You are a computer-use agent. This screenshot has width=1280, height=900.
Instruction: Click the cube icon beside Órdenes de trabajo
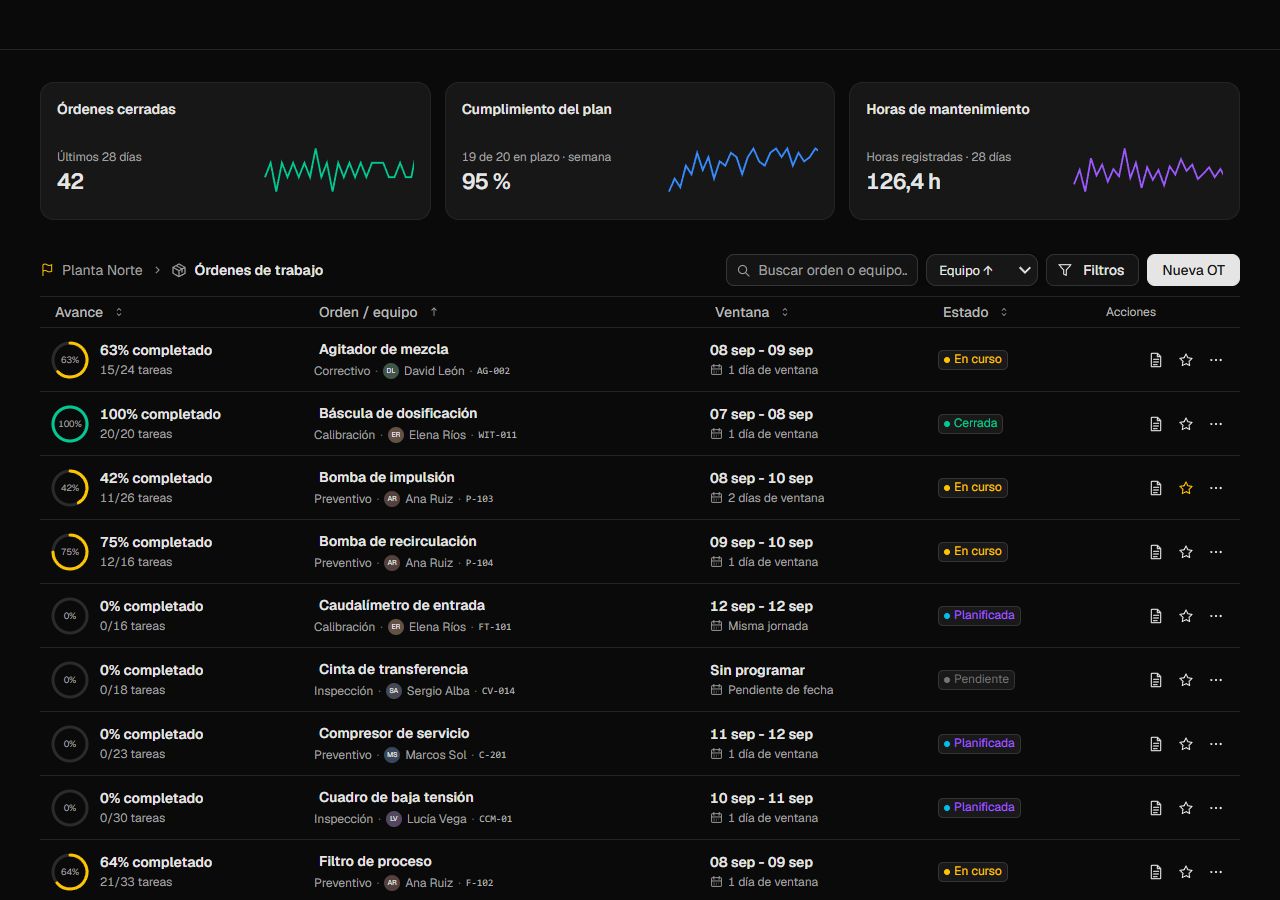[x=179, y=270]
